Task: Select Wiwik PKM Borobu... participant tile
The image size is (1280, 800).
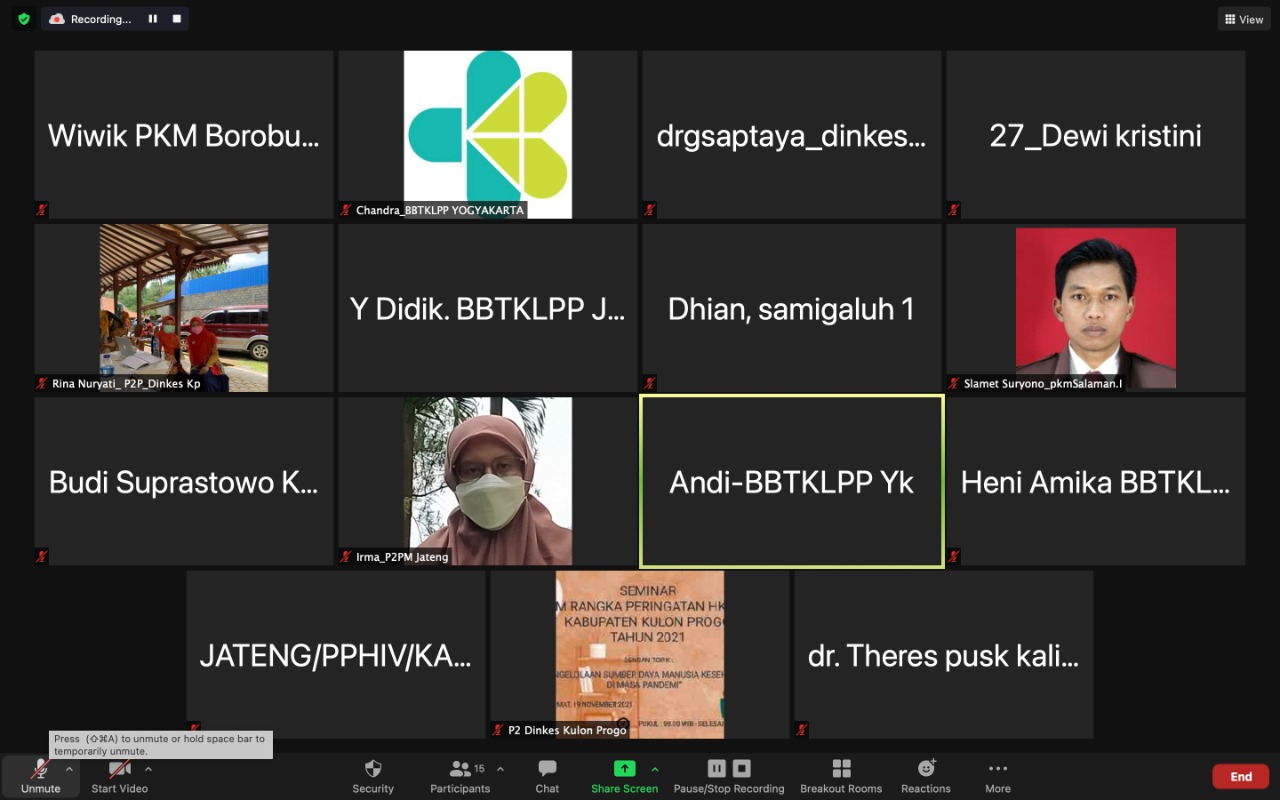Action: (184, 135)
